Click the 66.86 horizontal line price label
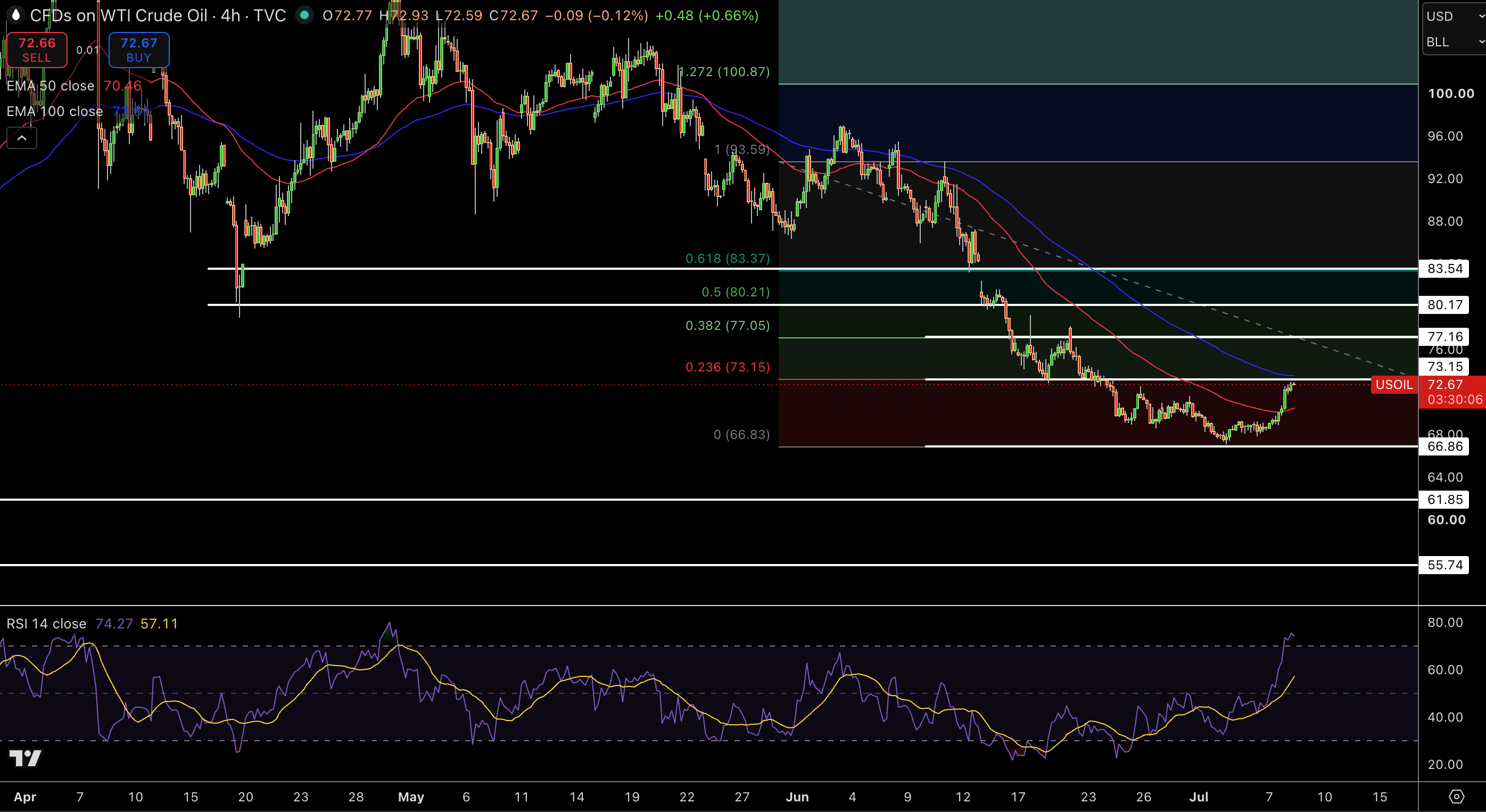 click(1444, 446)
